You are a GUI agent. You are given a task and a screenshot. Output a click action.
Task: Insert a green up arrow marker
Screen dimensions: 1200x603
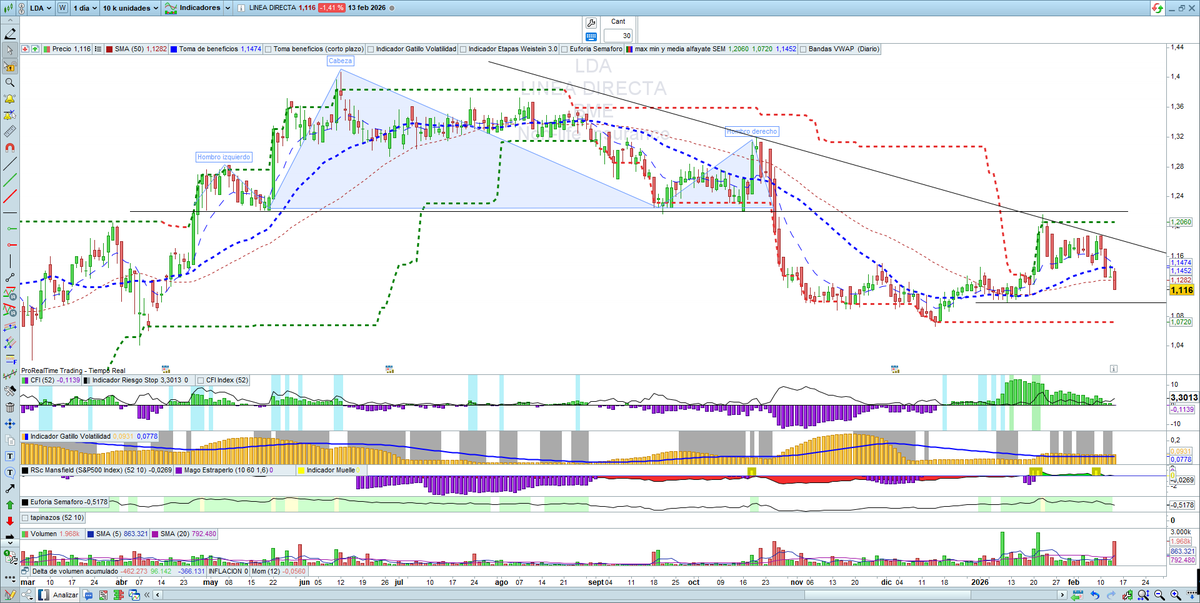pyautogui.click(x=10, y=504)
